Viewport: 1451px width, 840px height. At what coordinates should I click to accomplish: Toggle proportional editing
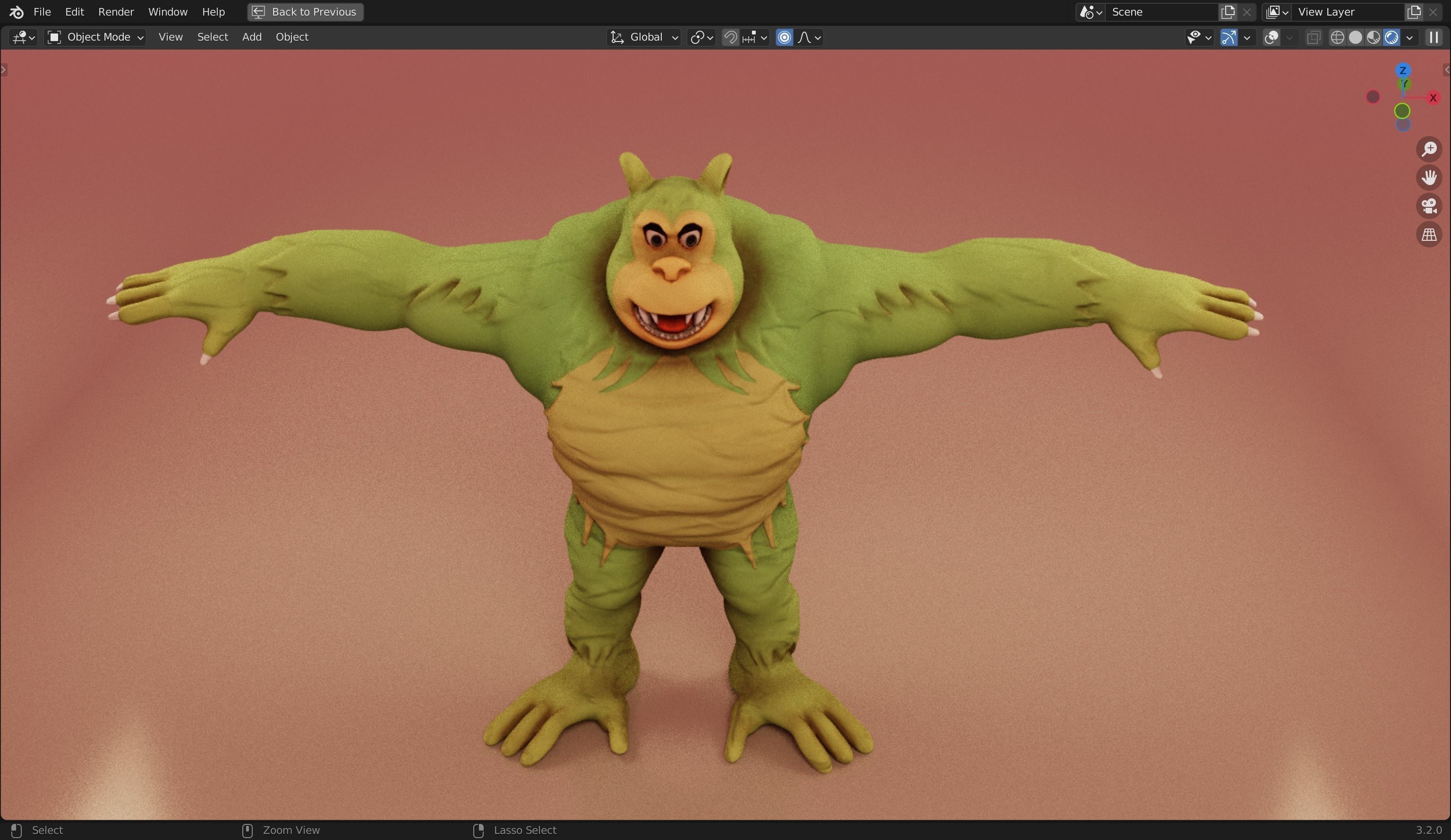tap(784, 37)
